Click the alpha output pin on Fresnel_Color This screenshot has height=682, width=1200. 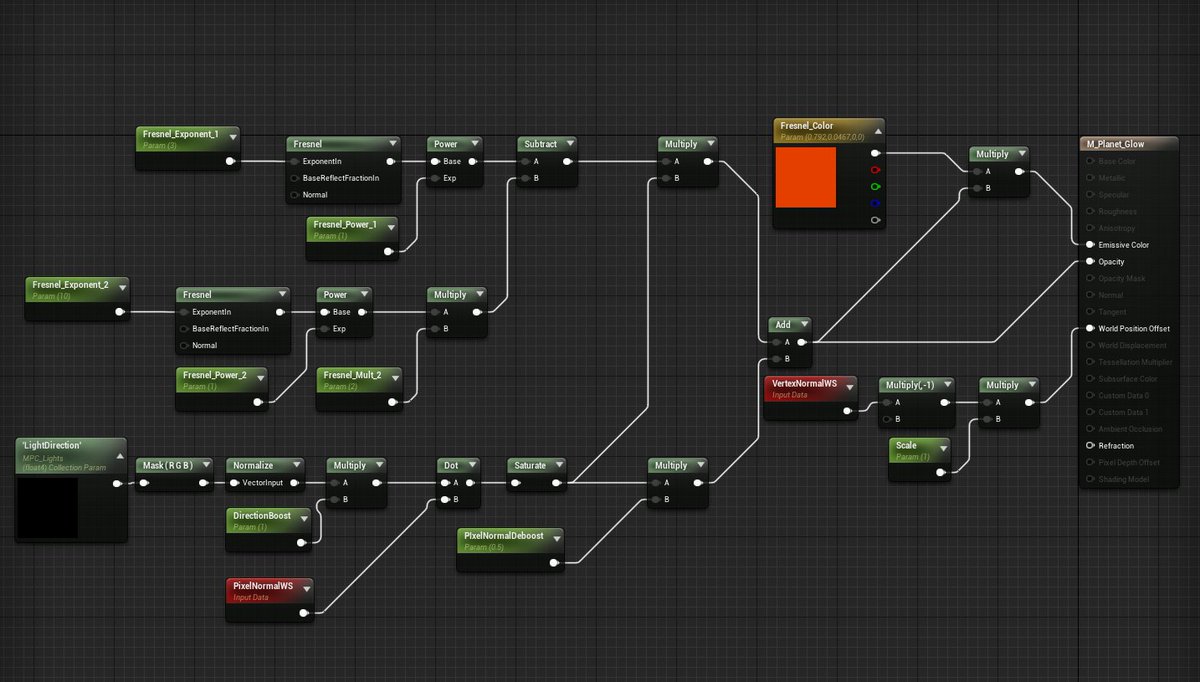point(876,220)
